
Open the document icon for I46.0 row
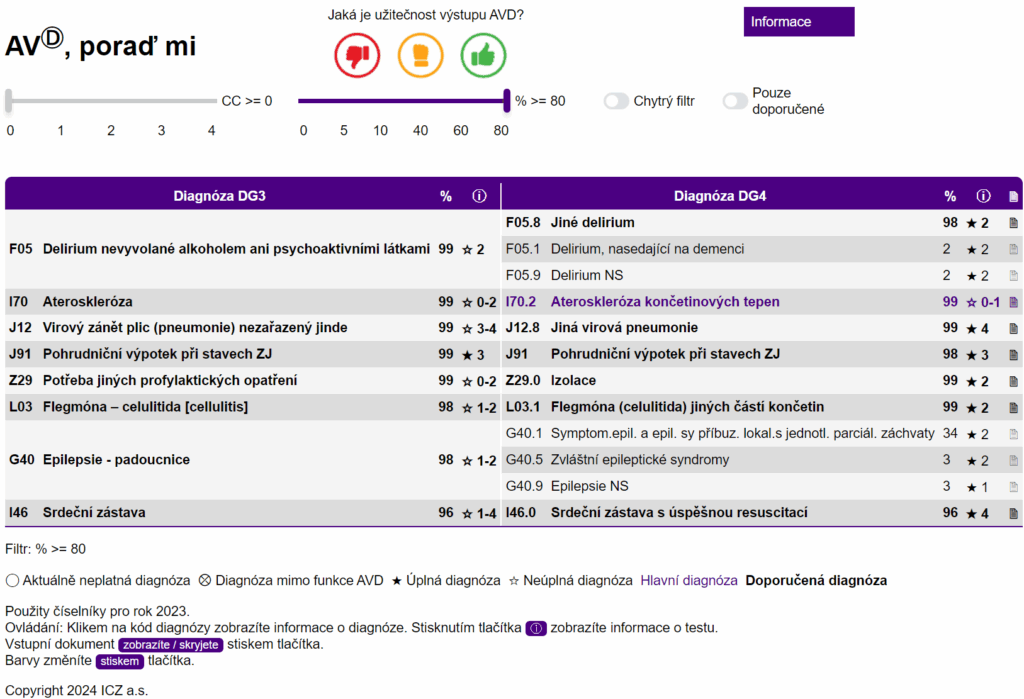[x=1014, y=513]
